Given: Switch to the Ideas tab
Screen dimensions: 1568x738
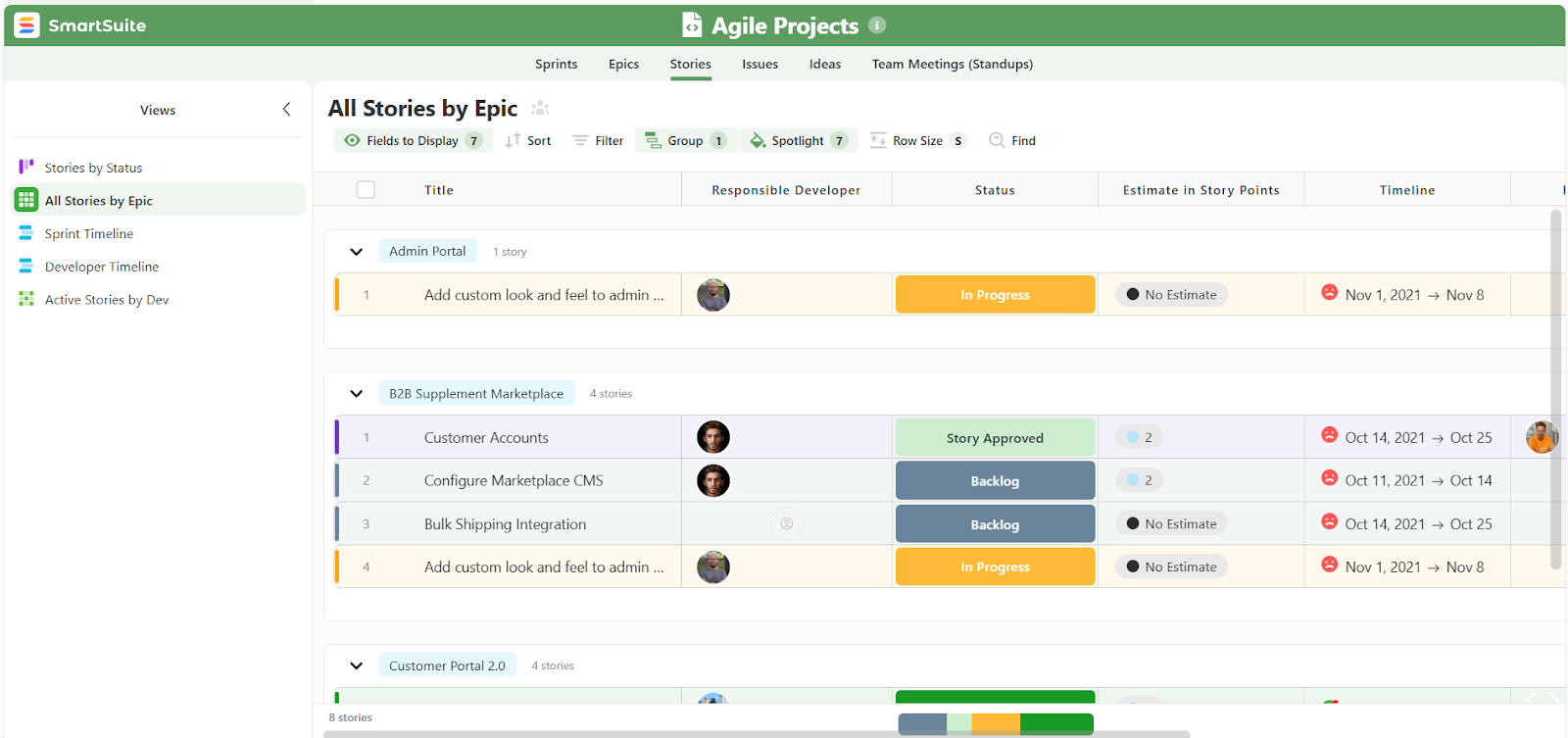Looking at the screenshot, I should point(824,64).
